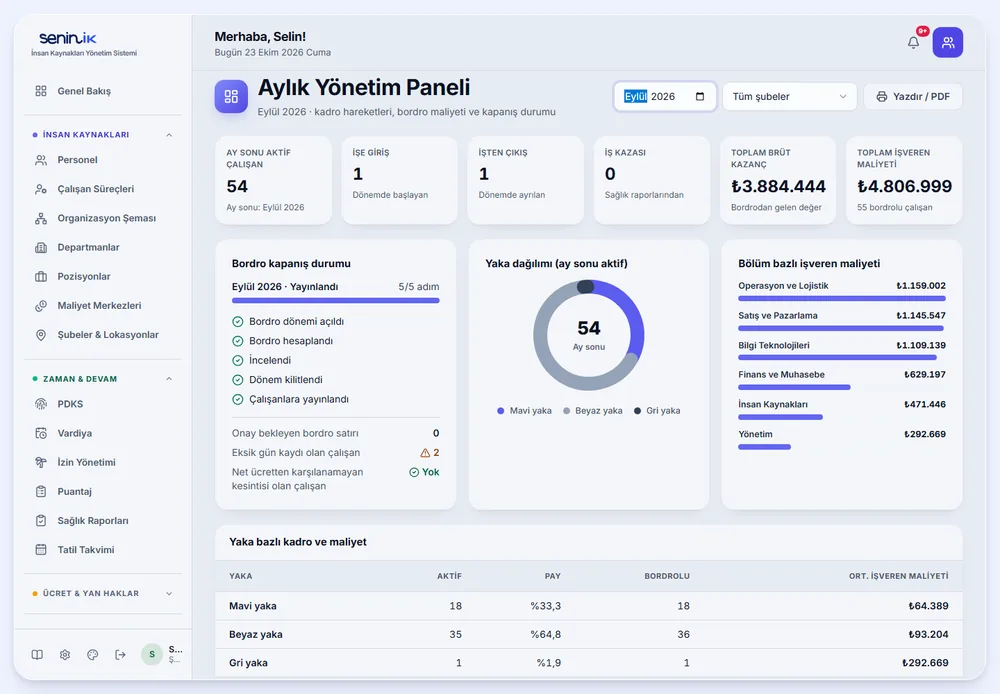Click the seninİK logo
Viewport: 1000px width, 694px height.
68,38
